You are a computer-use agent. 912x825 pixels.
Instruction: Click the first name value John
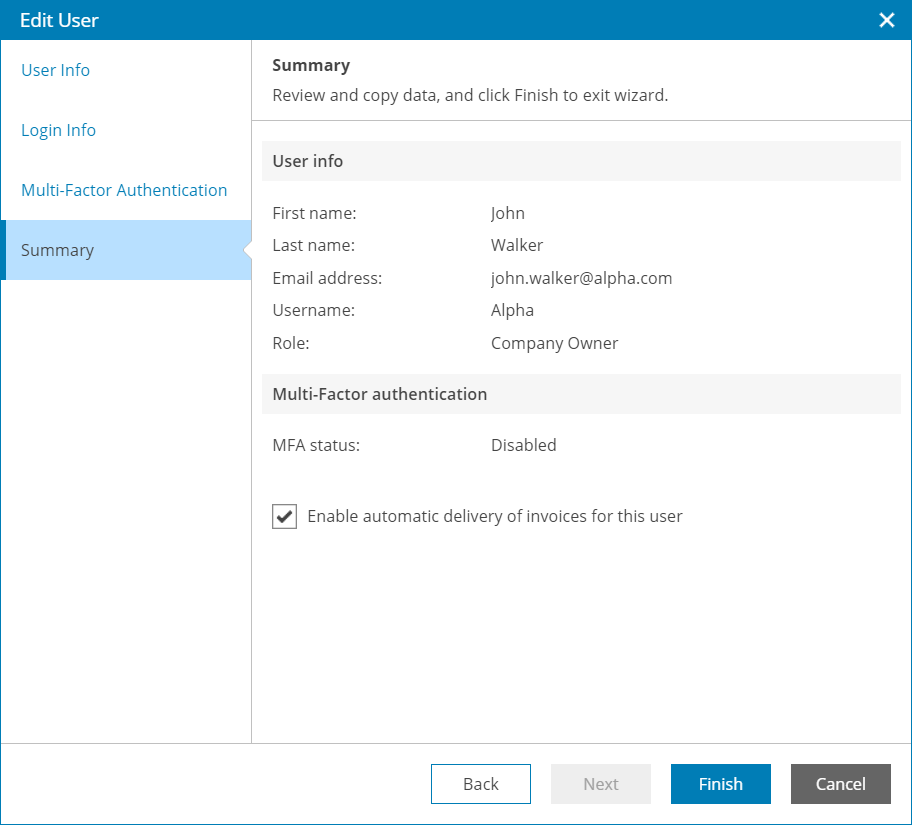[x=508, y=213]
